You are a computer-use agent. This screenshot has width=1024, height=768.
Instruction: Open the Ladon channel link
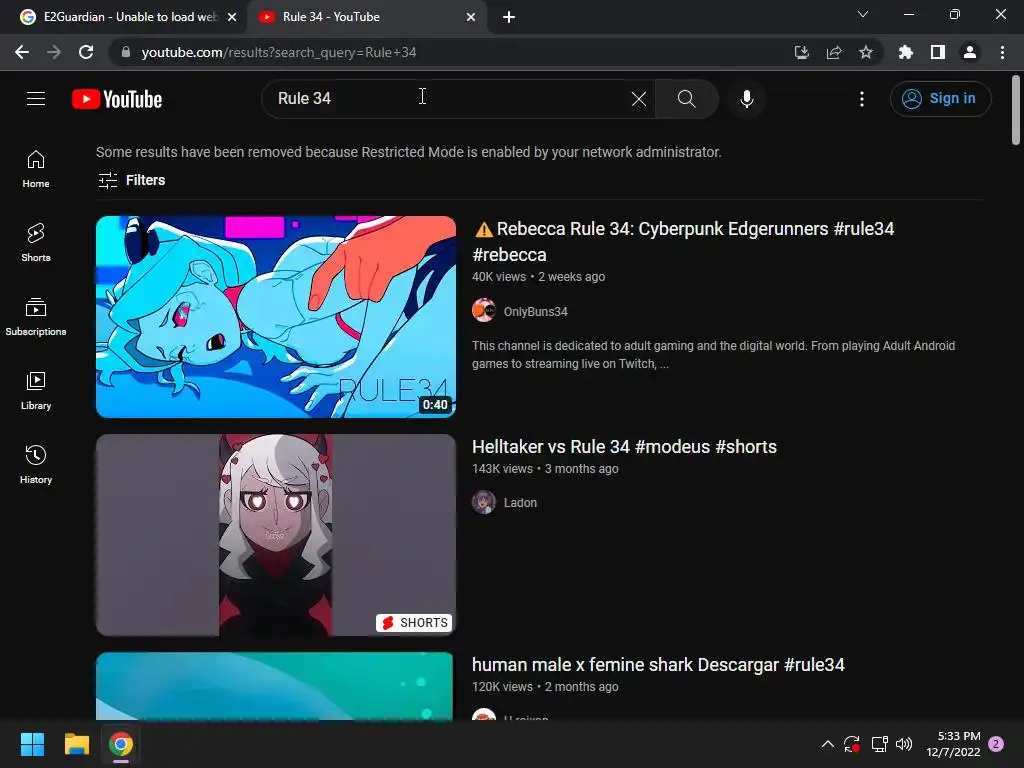(x=520, y=503)
